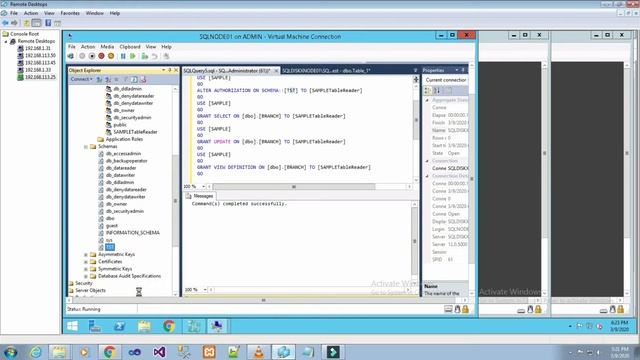Collapse the Remote Desktops tree node
Image resolution: width=640 pixels, height=360 pixels.
click(x=6, y=41)
